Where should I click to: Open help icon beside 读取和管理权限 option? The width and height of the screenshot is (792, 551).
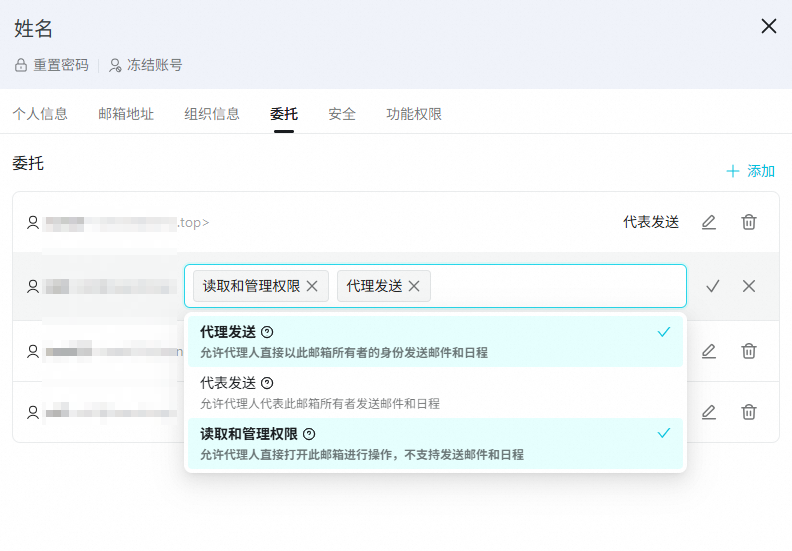pos(309,434)
